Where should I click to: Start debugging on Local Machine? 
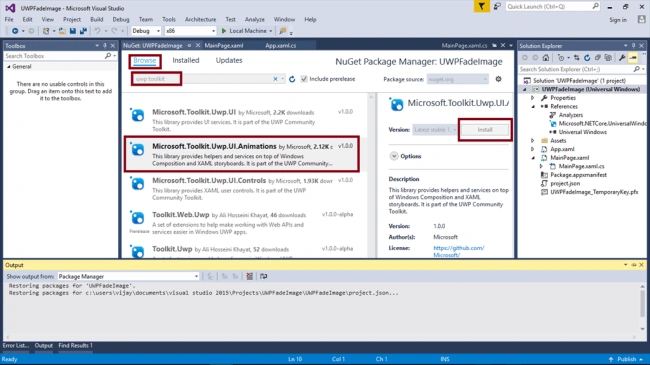(x=244, y=31)
